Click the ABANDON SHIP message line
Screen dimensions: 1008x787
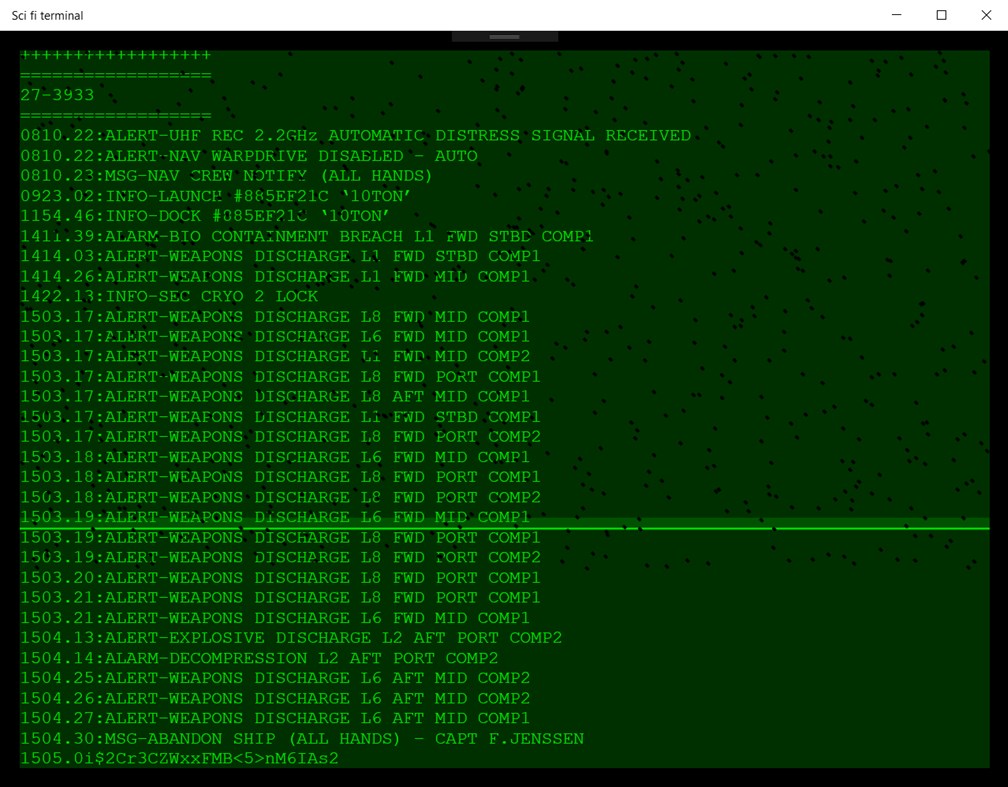(300, 738)
